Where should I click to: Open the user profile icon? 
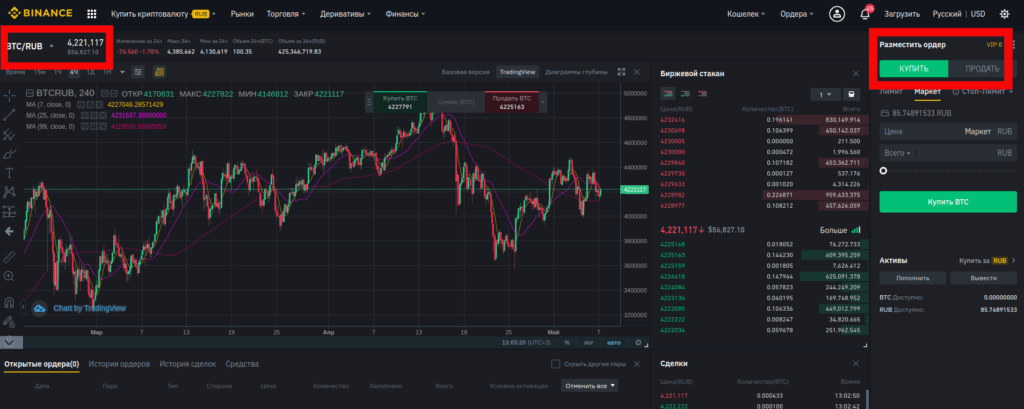tap(837, 15)
